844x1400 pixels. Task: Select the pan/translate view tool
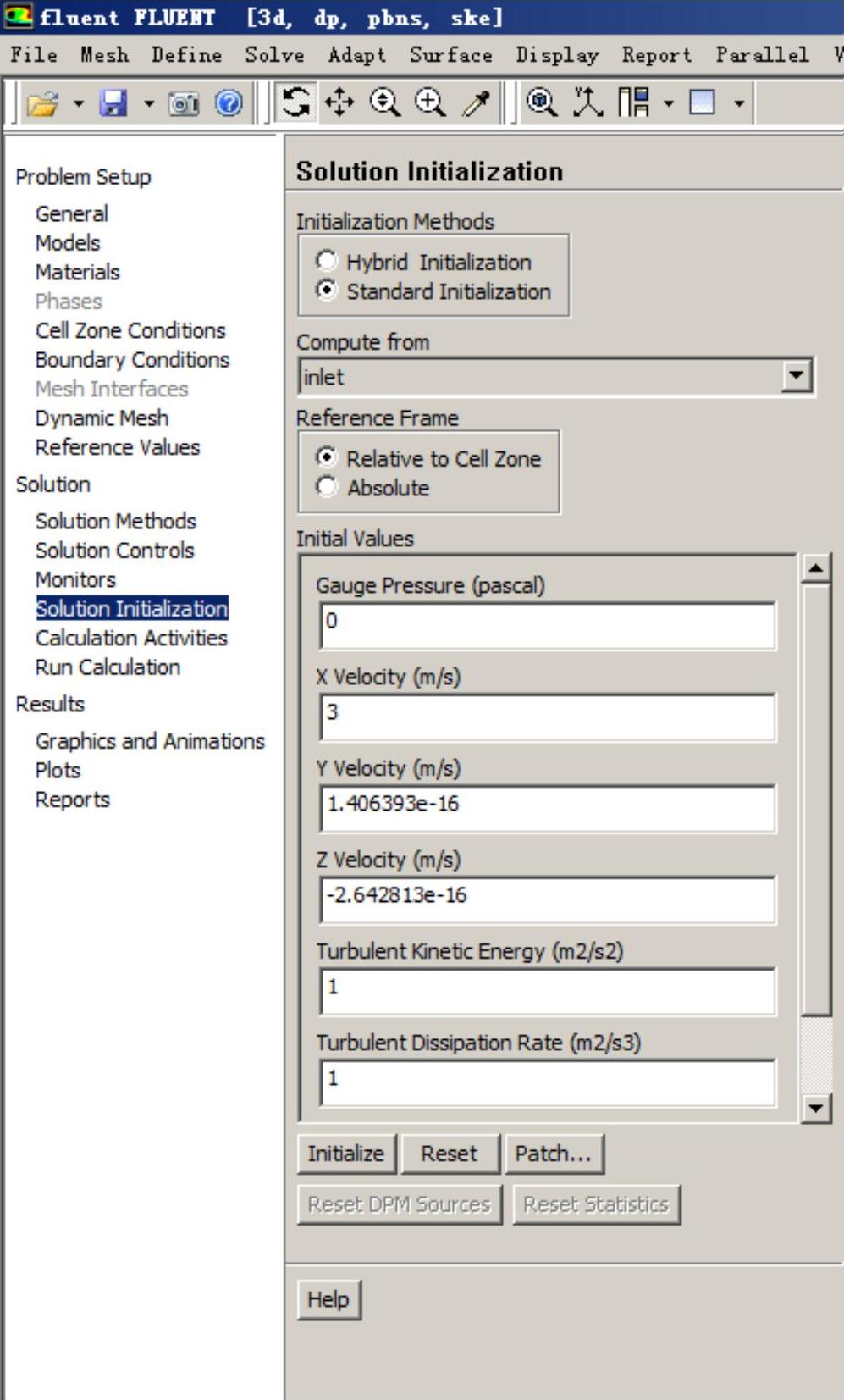click(x=339, y=103)
